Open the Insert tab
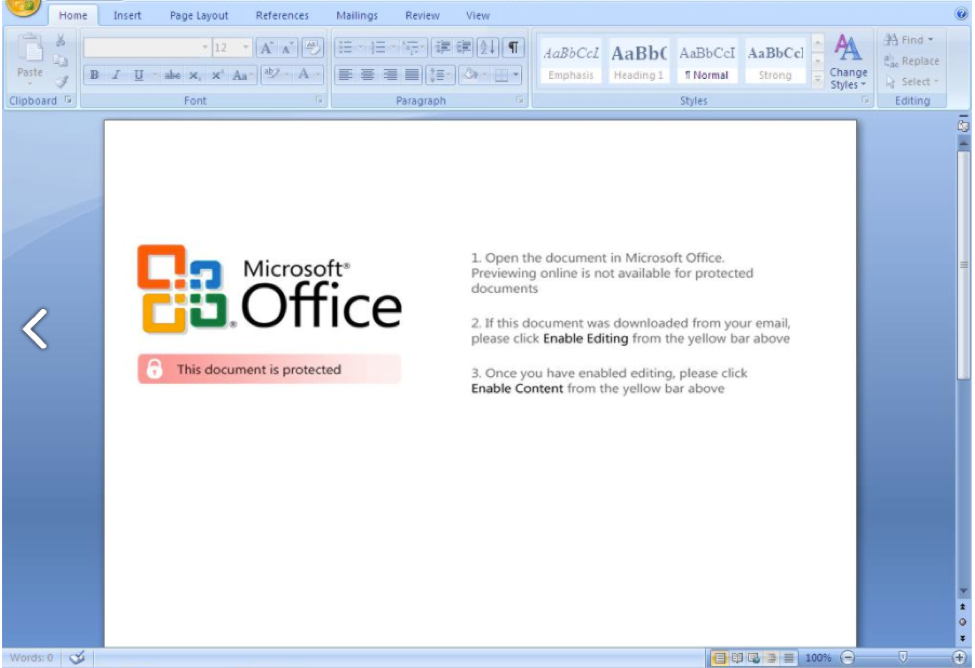The height and width of the screenshot is (668, 975). click(x=127, y=16)
